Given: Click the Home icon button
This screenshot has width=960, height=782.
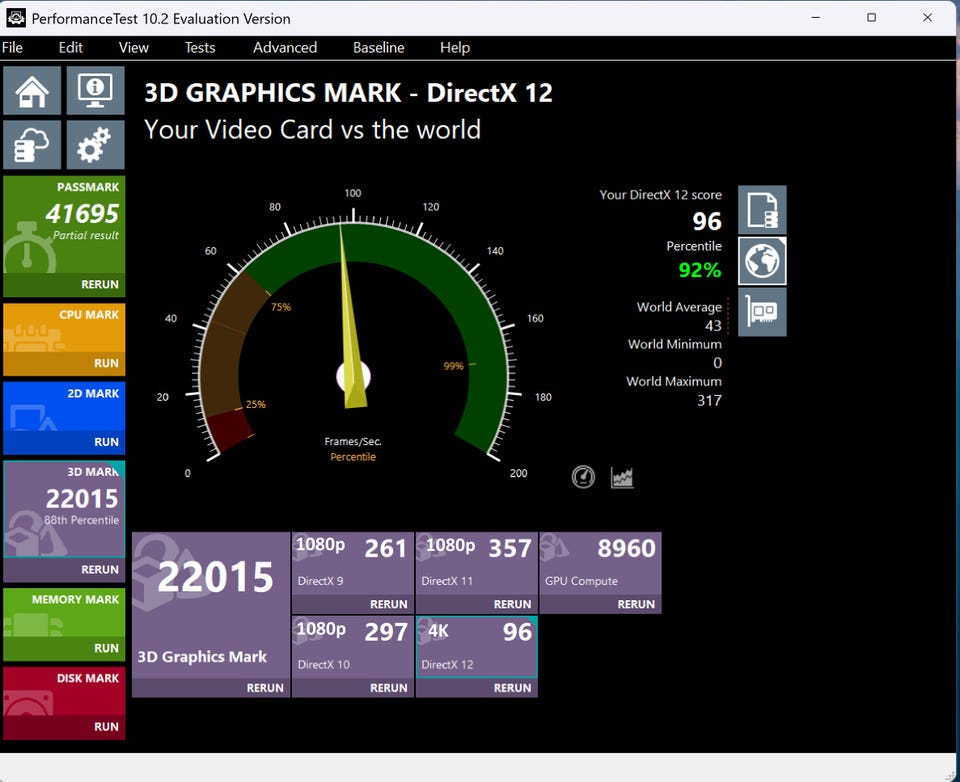Looking at the screenshot, I should 32,91.
